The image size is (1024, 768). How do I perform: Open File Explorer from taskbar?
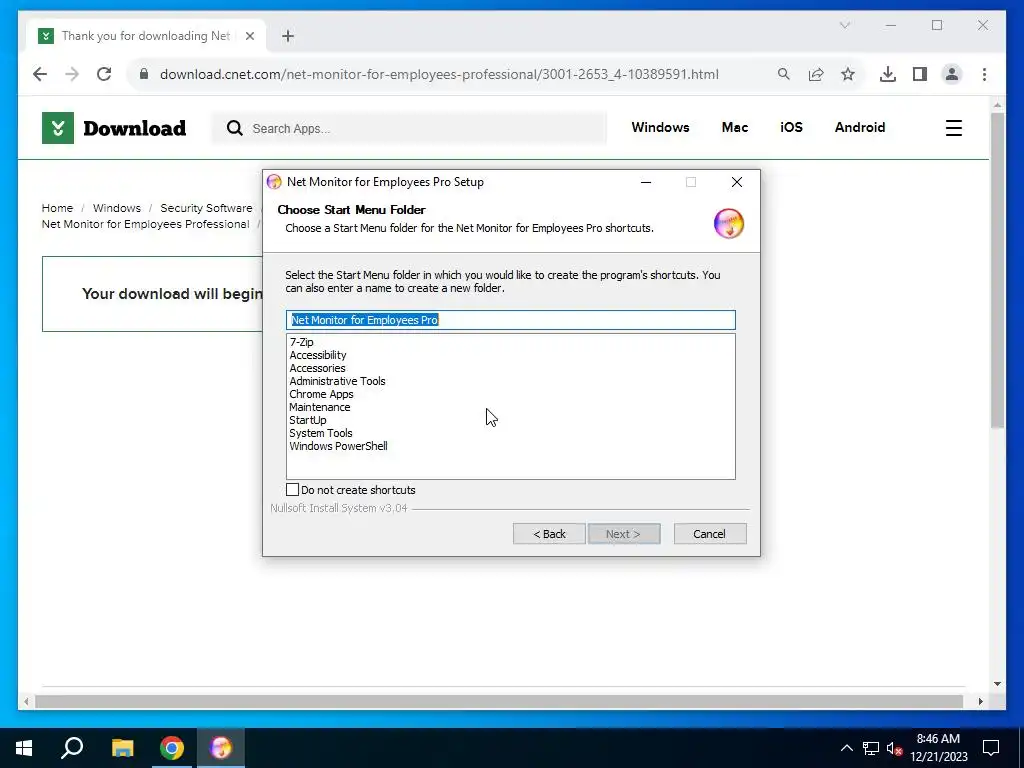pos(122,748)
